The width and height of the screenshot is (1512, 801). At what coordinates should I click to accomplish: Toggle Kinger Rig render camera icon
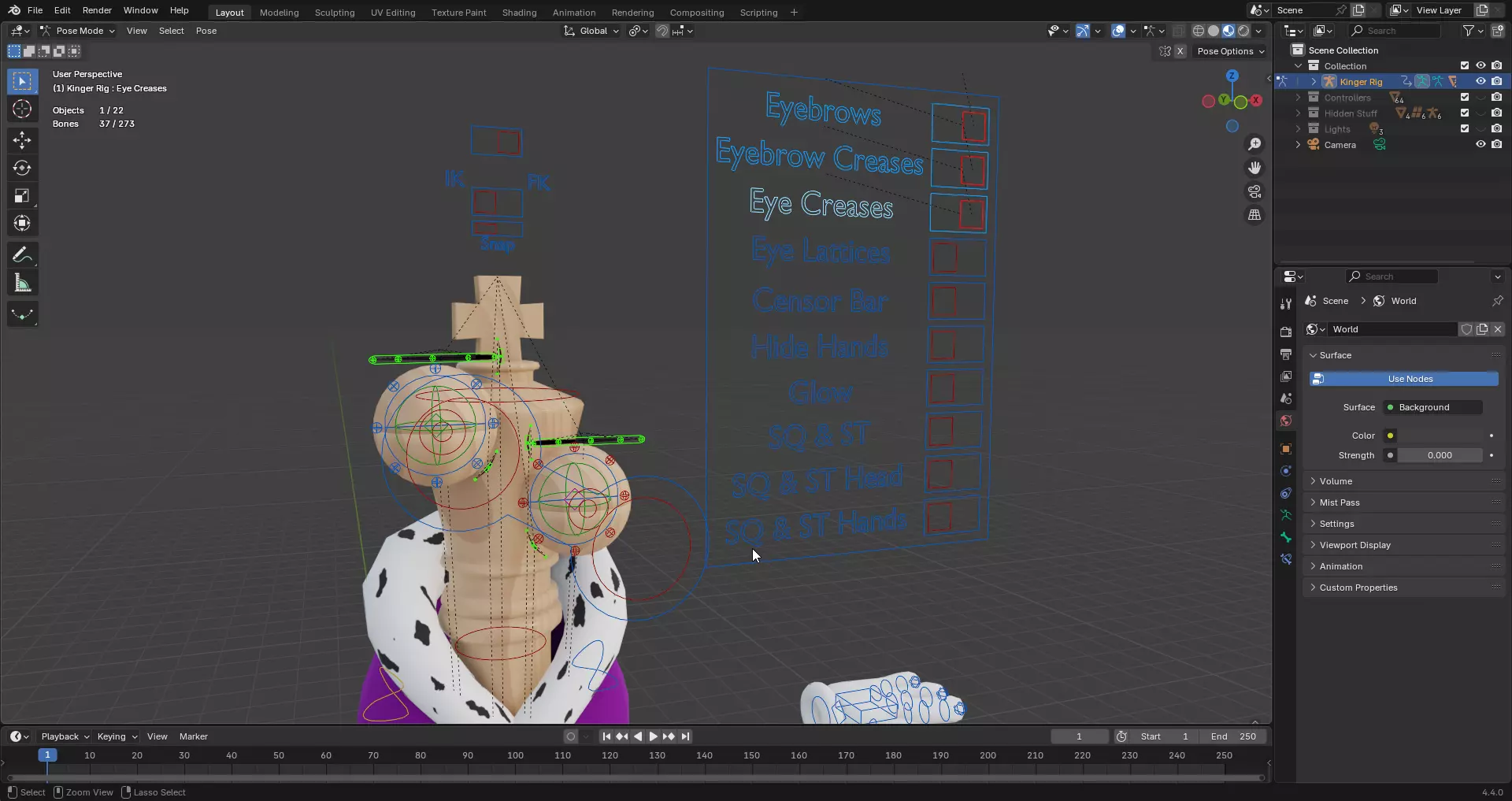(x=1497, y=81)
